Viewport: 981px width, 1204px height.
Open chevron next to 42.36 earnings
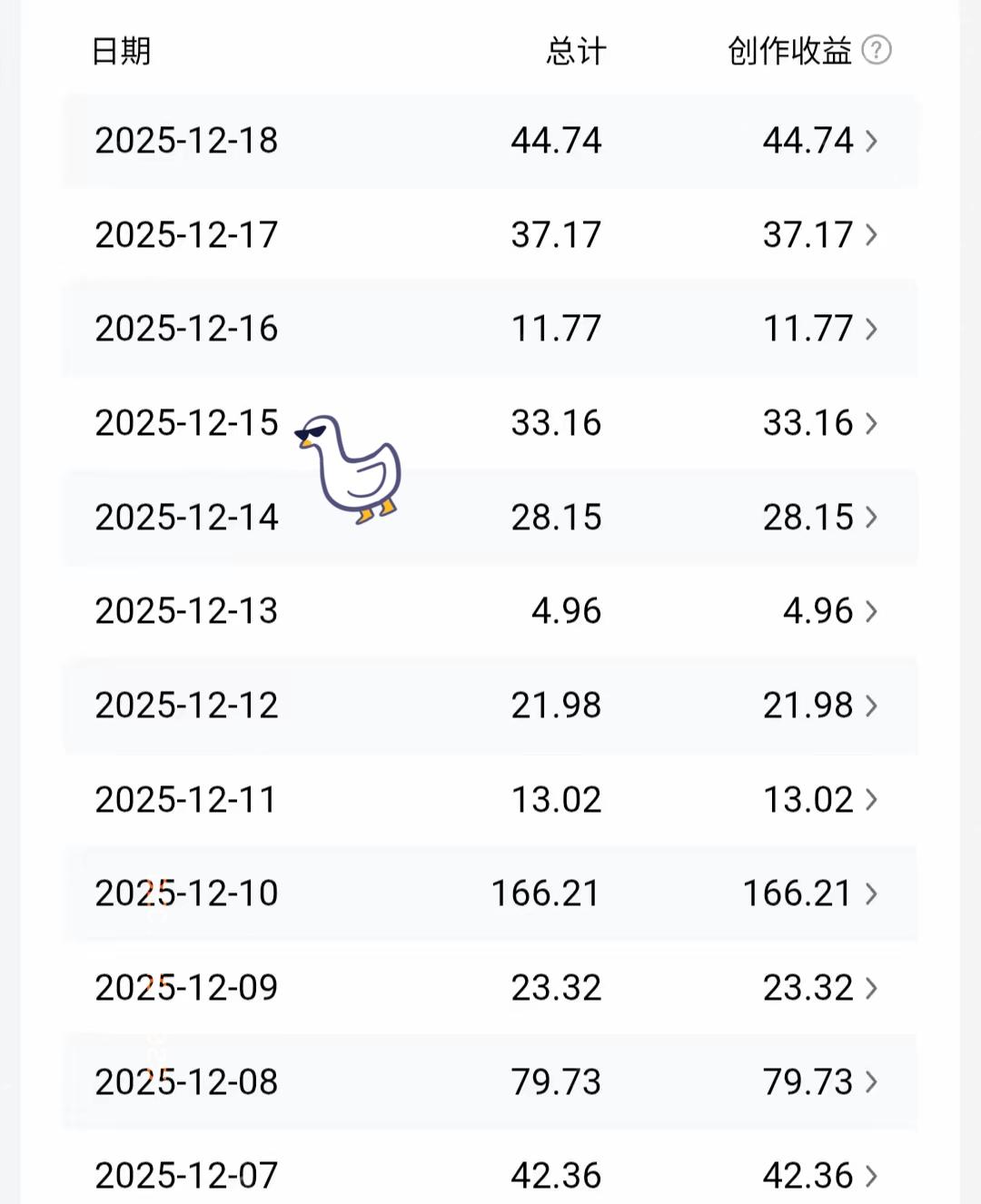(871, 1176)
